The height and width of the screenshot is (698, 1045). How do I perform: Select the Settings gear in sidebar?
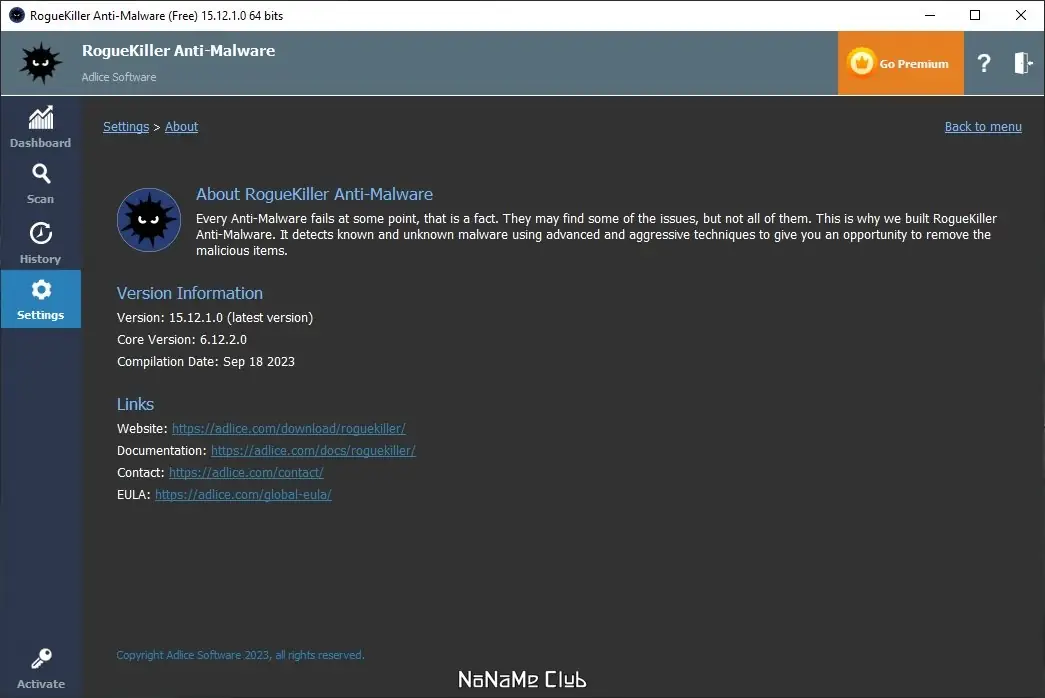pos(41,299)
